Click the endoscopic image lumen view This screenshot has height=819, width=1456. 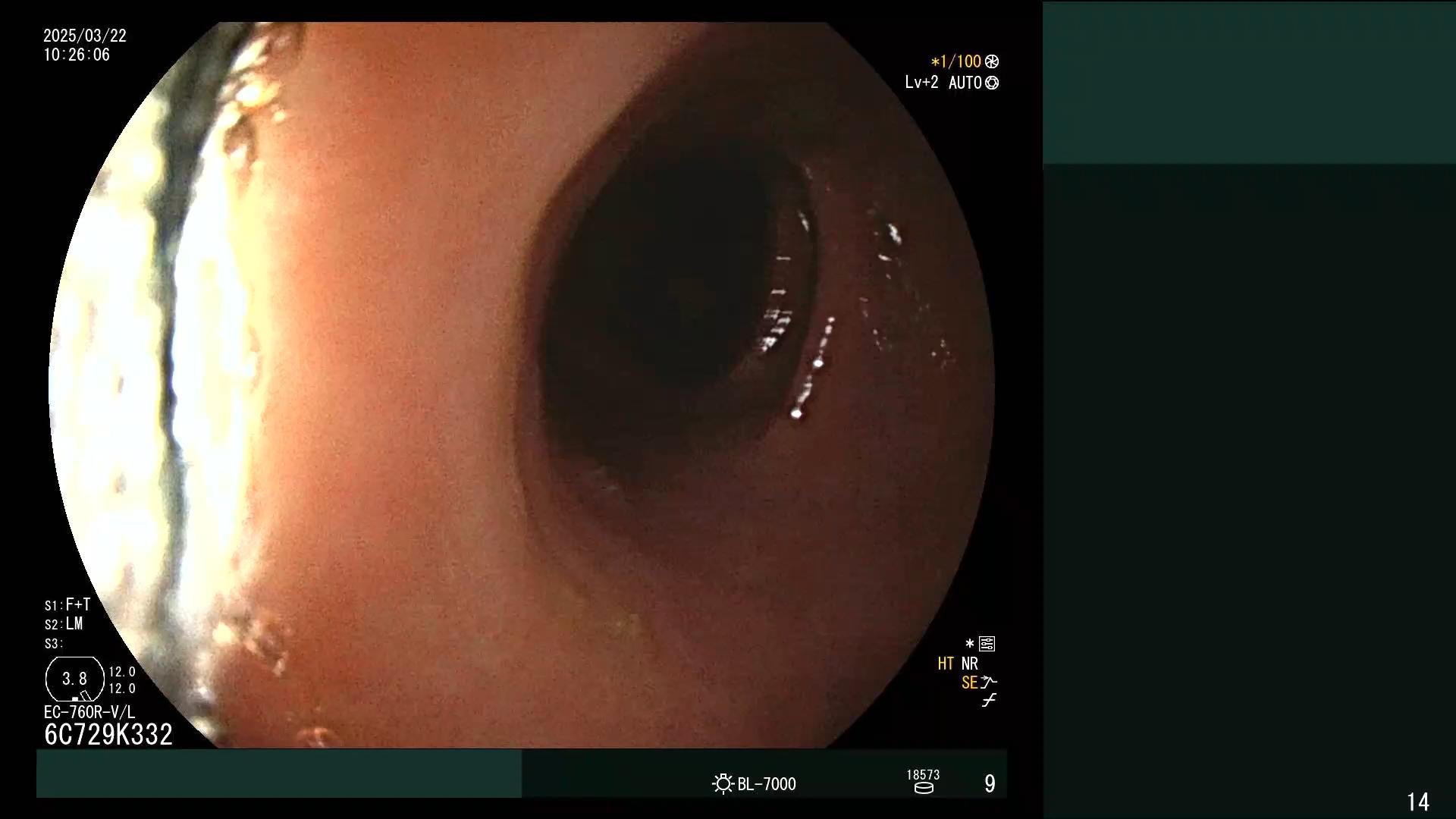coord(522,384)
